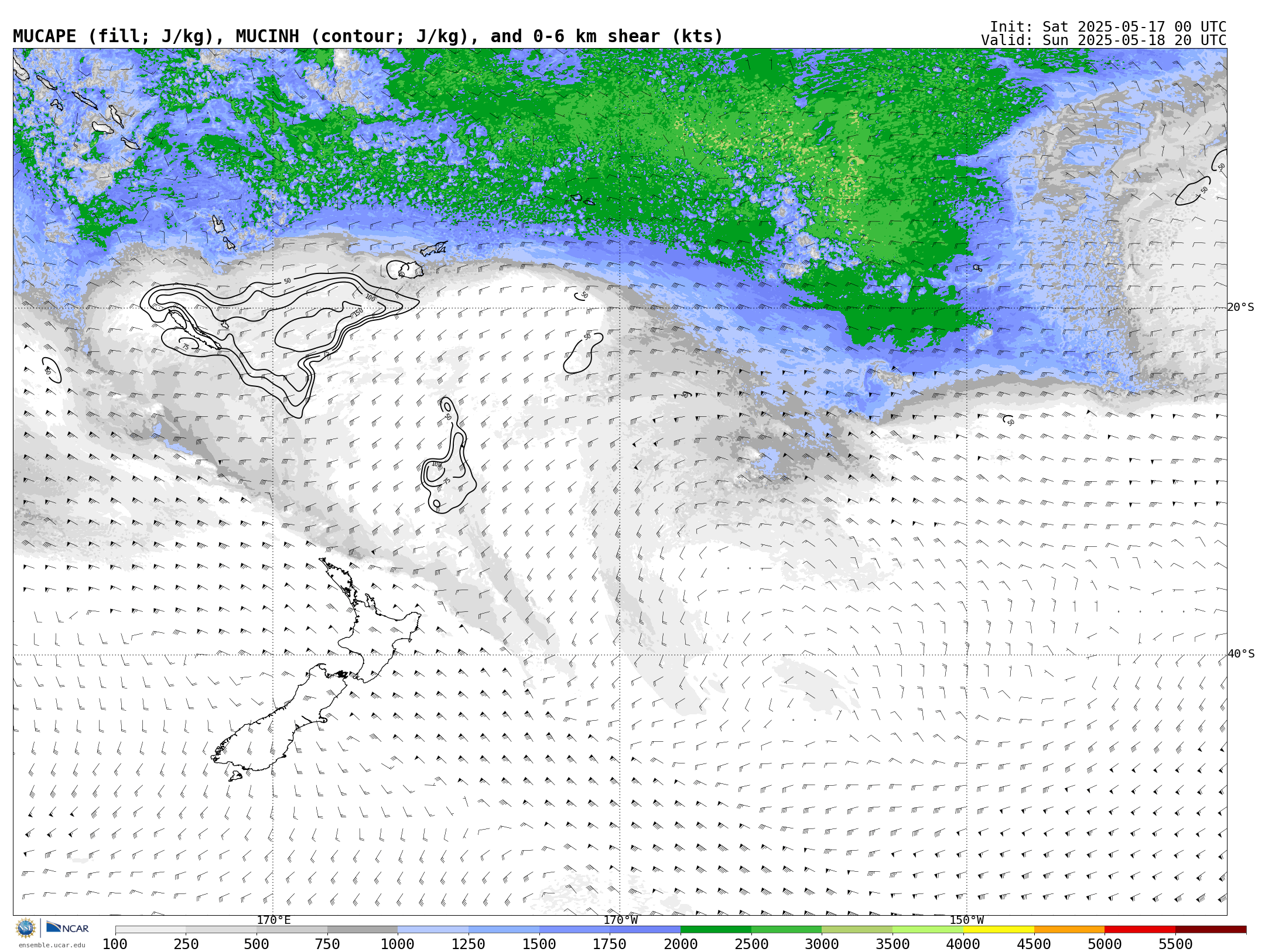
Task: Pick the lightest gray 100–250 colorbar swatch
Action: [151, 930]
